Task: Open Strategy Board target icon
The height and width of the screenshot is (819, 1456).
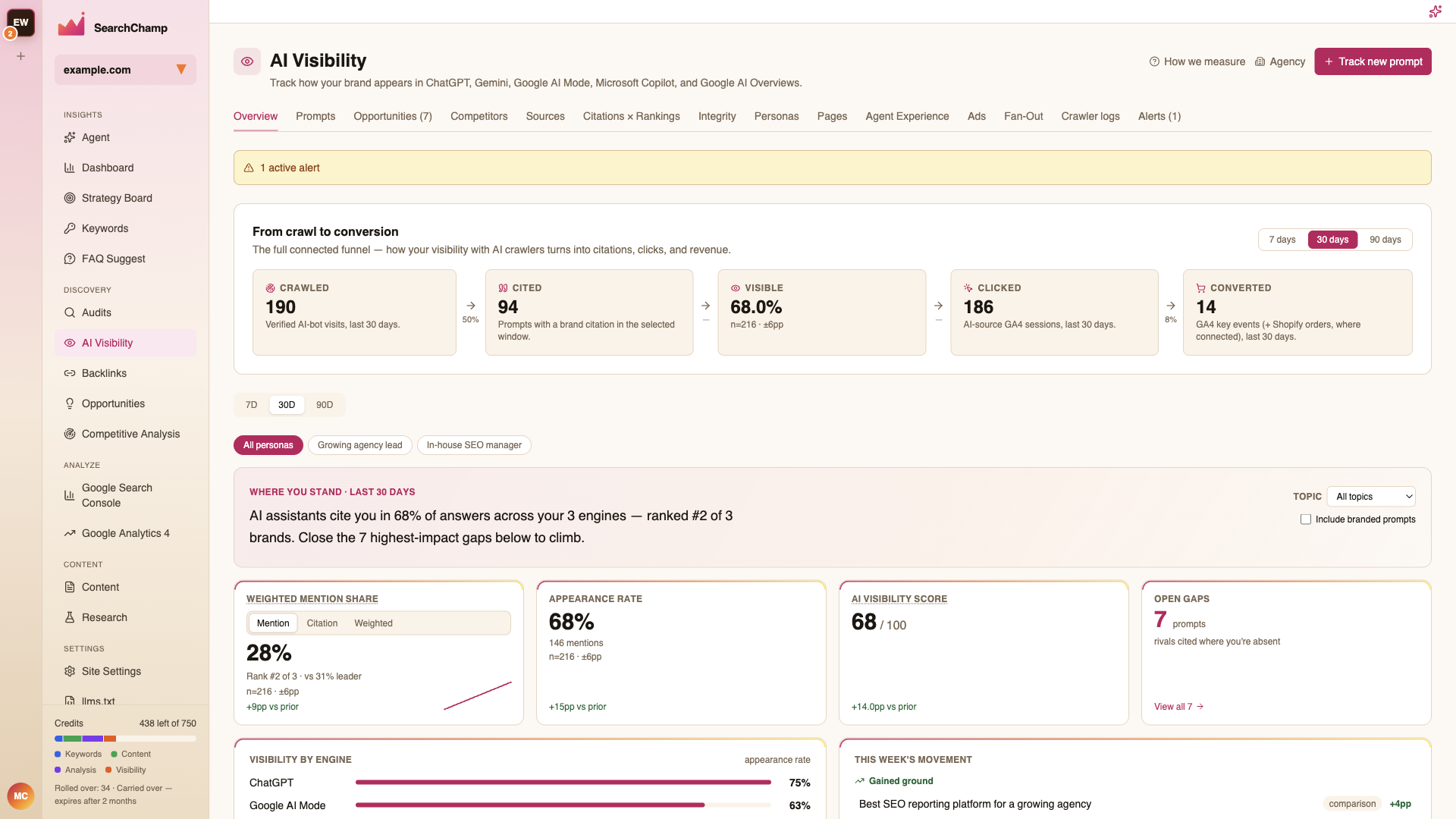Action: (70, 198)
